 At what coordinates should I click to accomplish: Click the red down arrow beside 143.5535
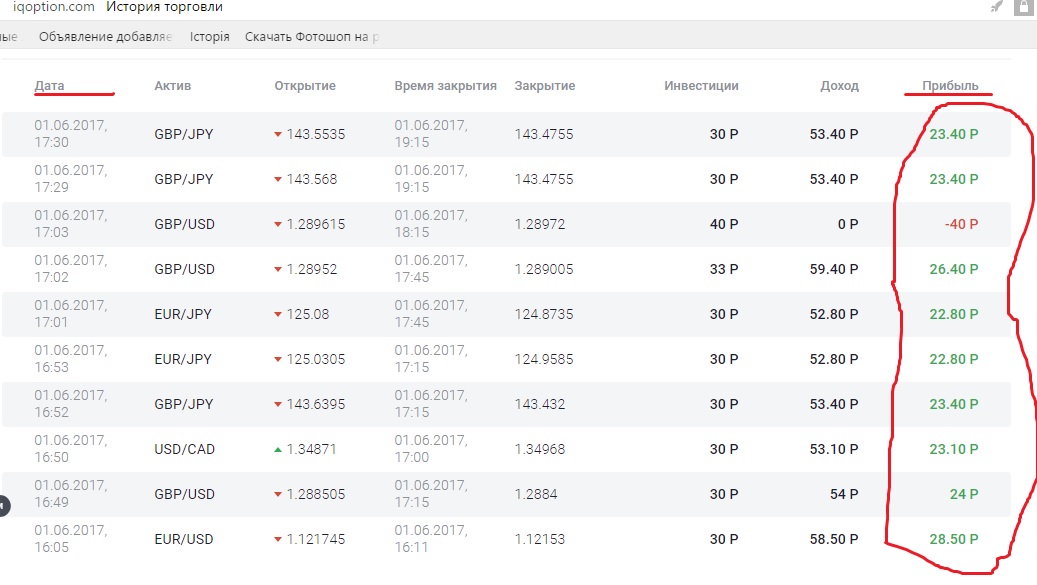click(x=278, y=135)
